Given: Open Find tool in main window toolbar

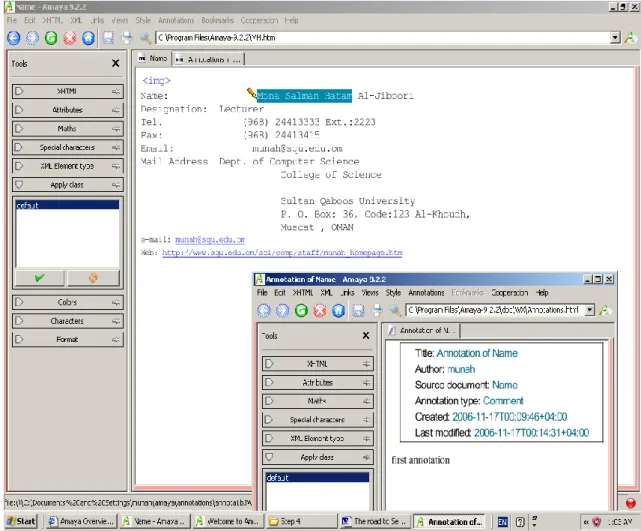Looking at the screenshot, I should tap(145, 38).
